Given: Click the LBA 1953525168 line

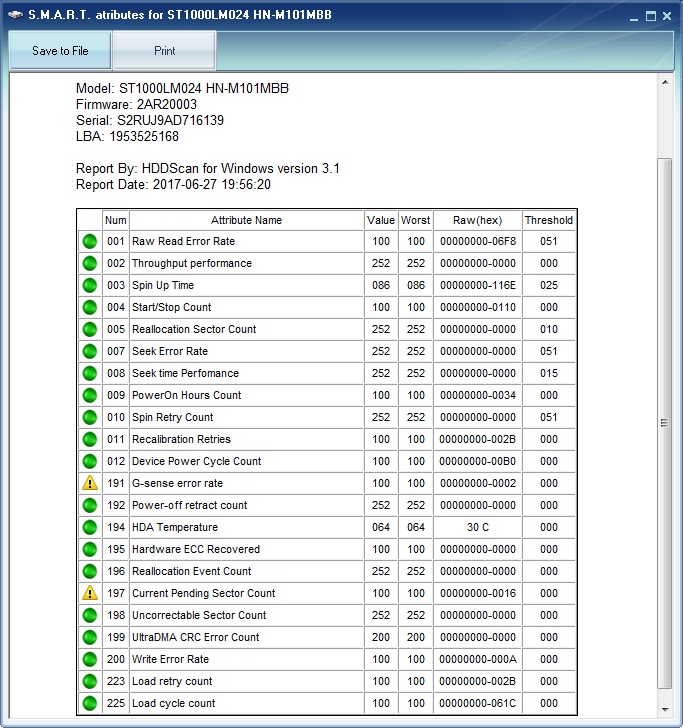Looking at the screenshot, I should tap(127, 136).
